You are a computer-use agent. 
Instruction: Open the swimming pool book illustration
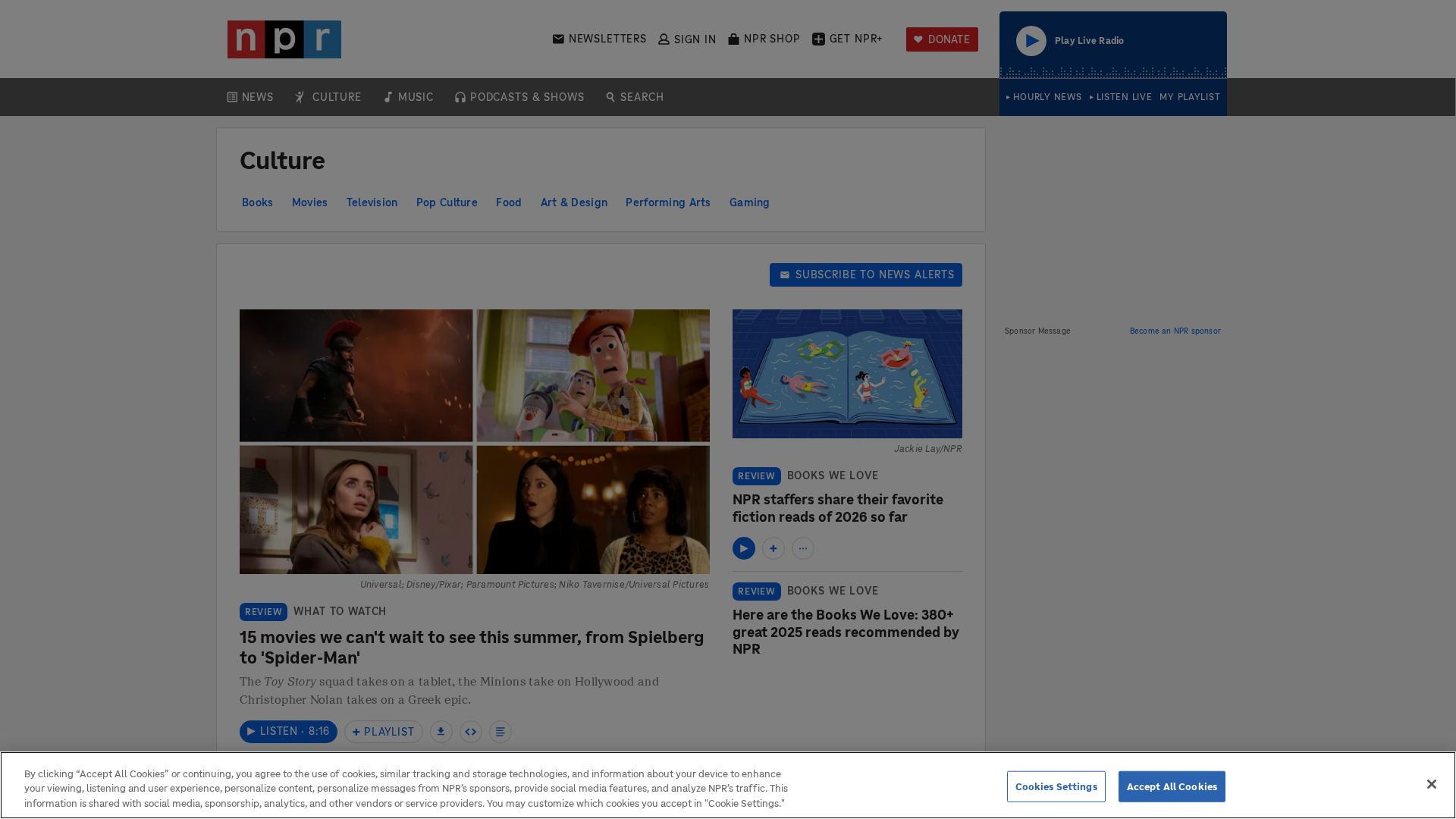coord(847,374)
